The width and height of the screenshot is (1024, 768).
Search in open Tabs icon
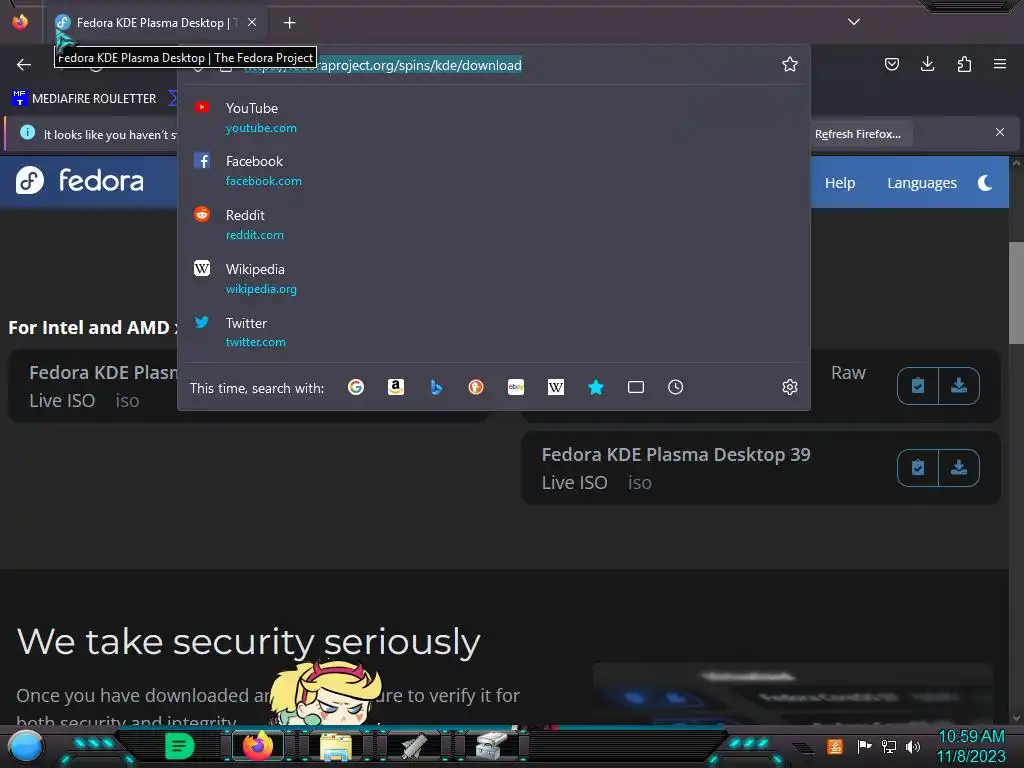pos(636,387)
